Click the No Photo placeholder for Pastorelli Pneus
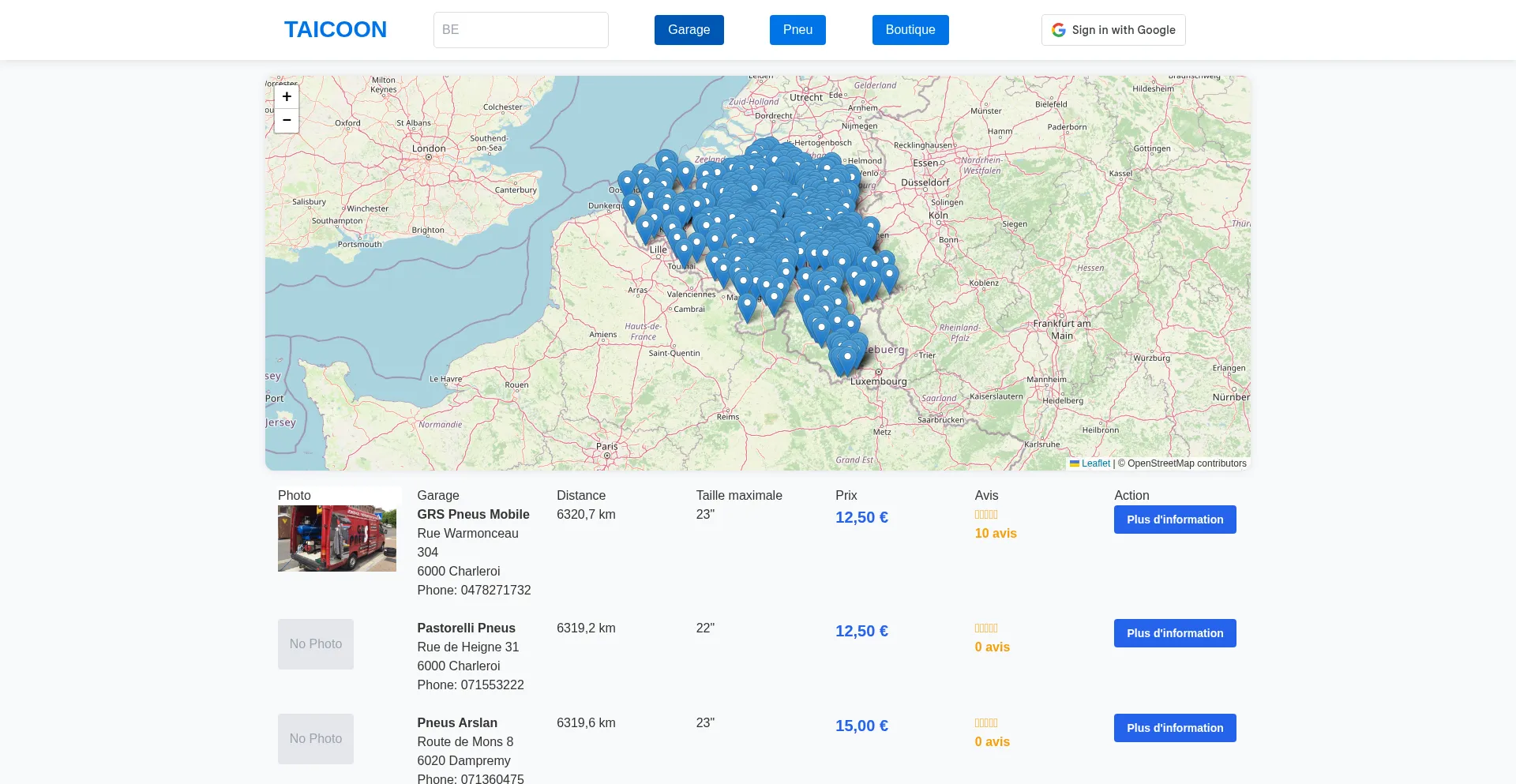This screenshot has width=1516, height=784. (x=316, y=644)
